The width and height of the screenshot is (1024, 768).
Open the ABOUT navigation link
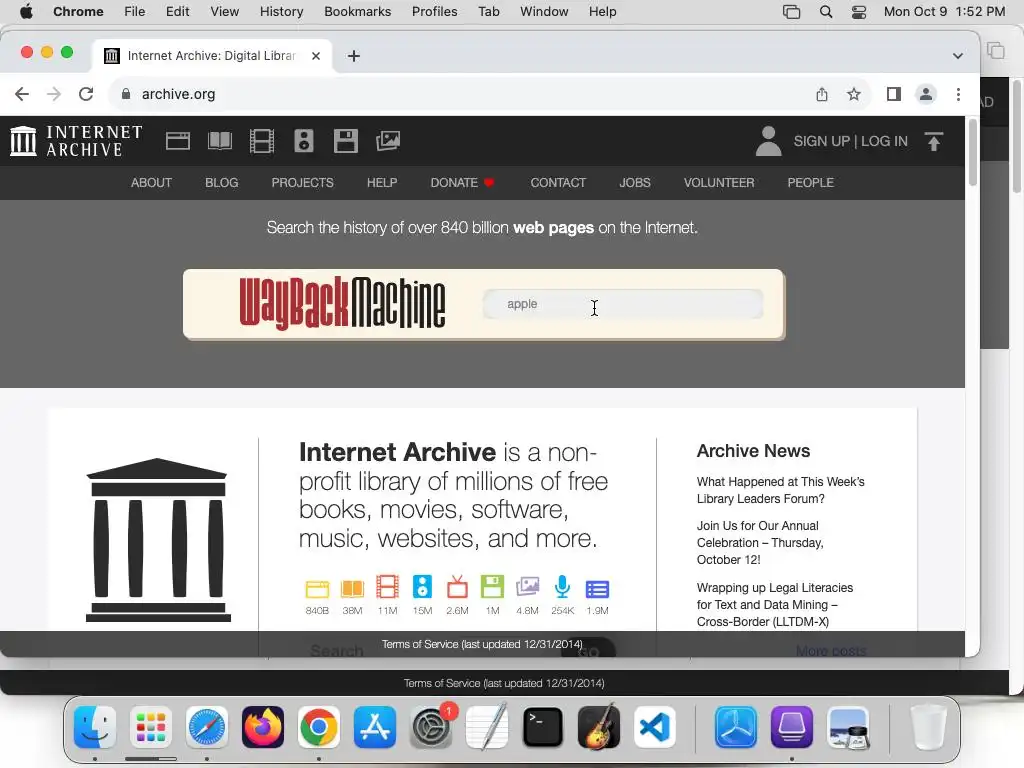(x=152, y=183)
